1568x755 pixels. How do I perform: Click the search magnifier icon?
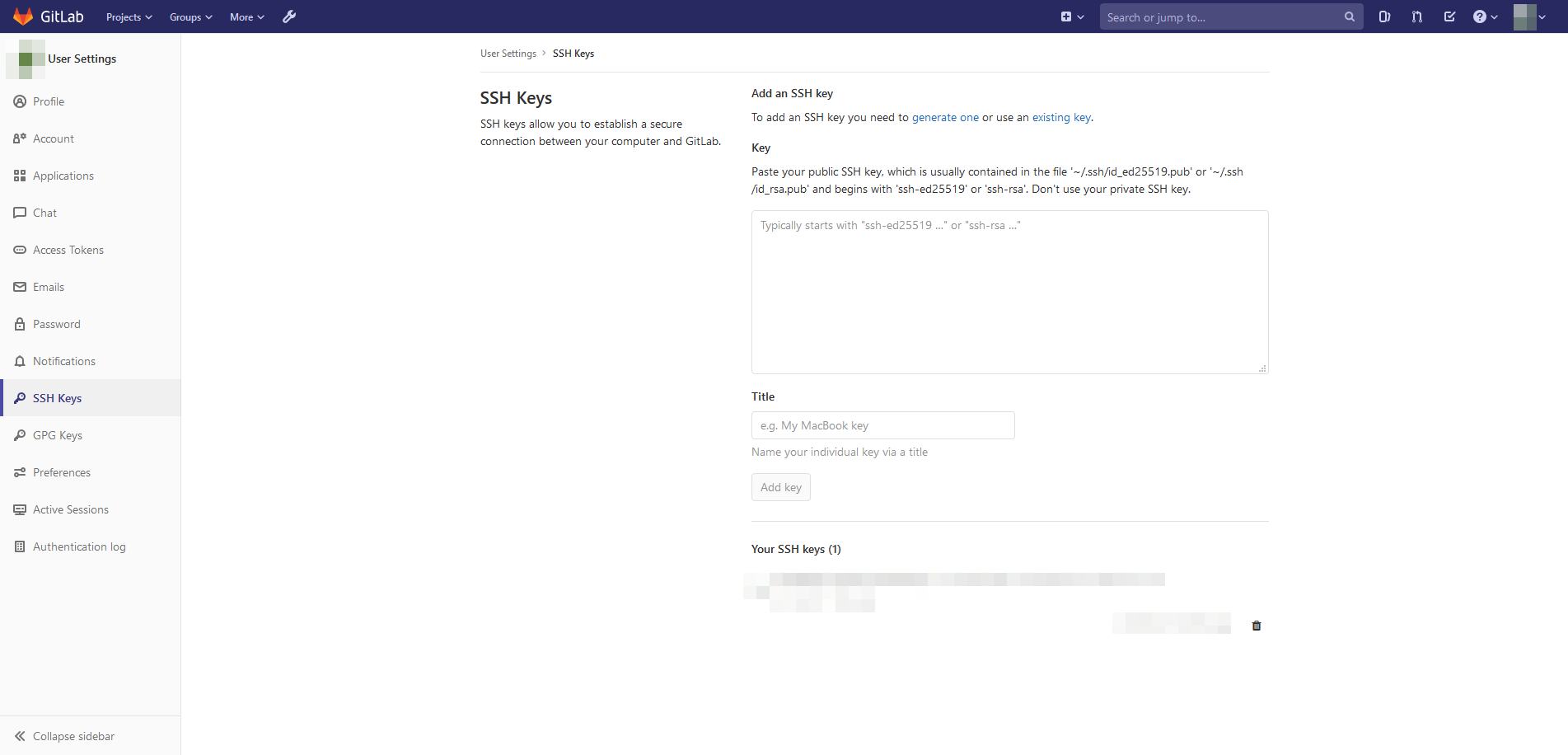tap(1349, 16)
